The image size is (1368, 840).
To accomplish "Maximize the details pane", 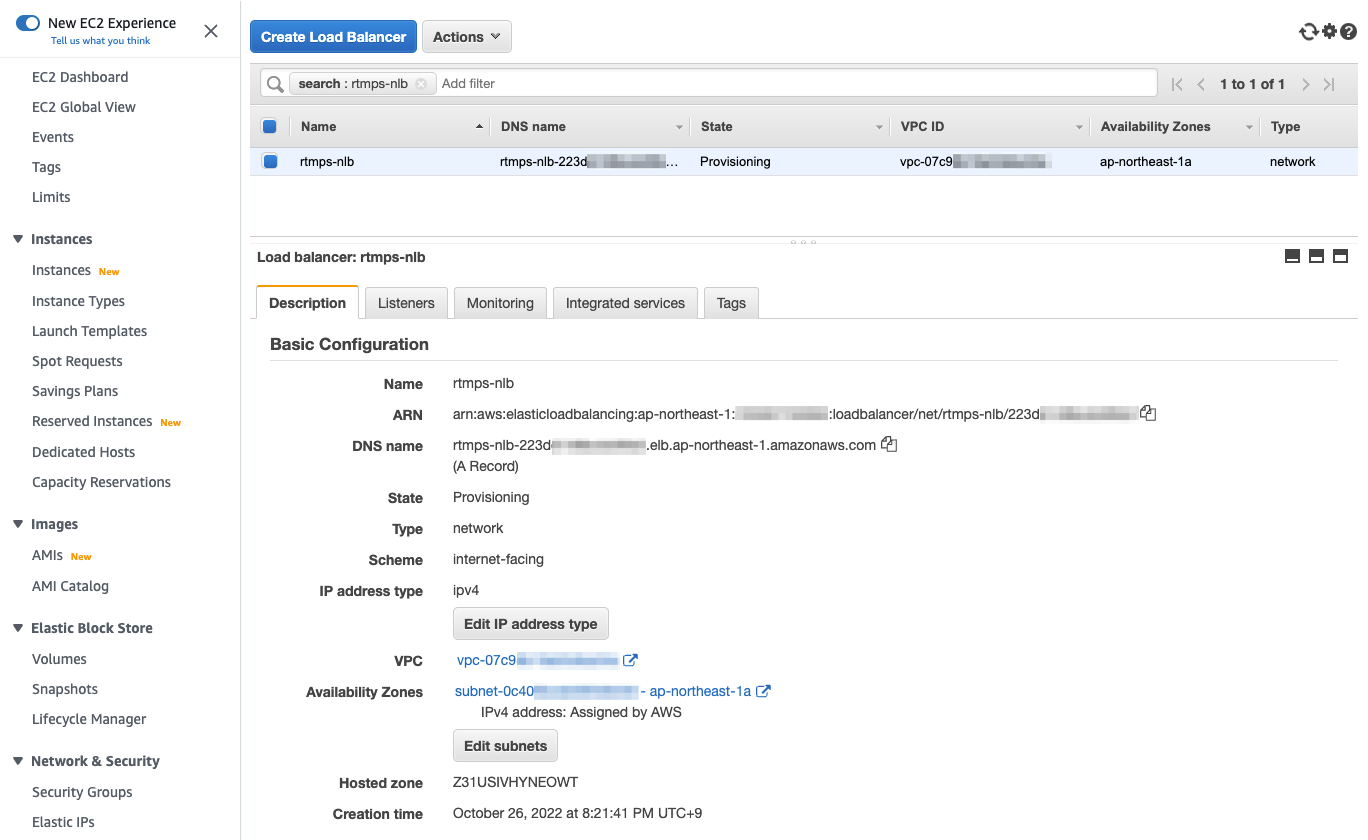I will coord(1340,257).
